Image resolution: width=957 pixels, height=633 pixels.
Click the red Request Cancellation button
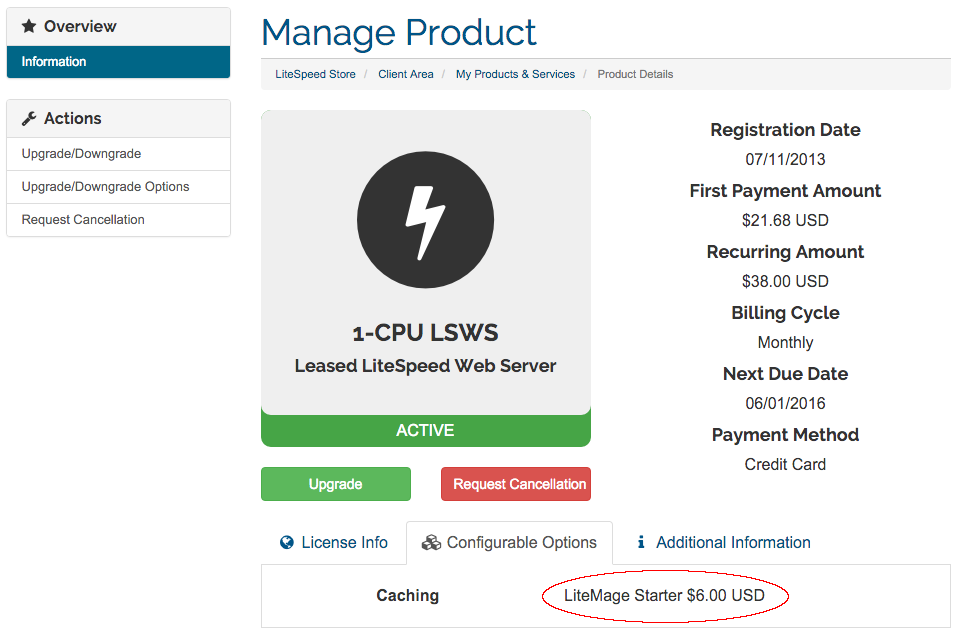coord(516,484)
